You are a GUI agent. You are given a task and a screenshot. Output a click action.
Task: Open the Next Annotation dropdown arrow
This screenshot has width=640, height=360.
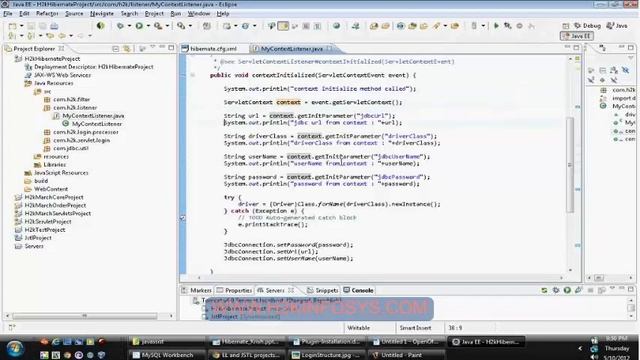21,36
